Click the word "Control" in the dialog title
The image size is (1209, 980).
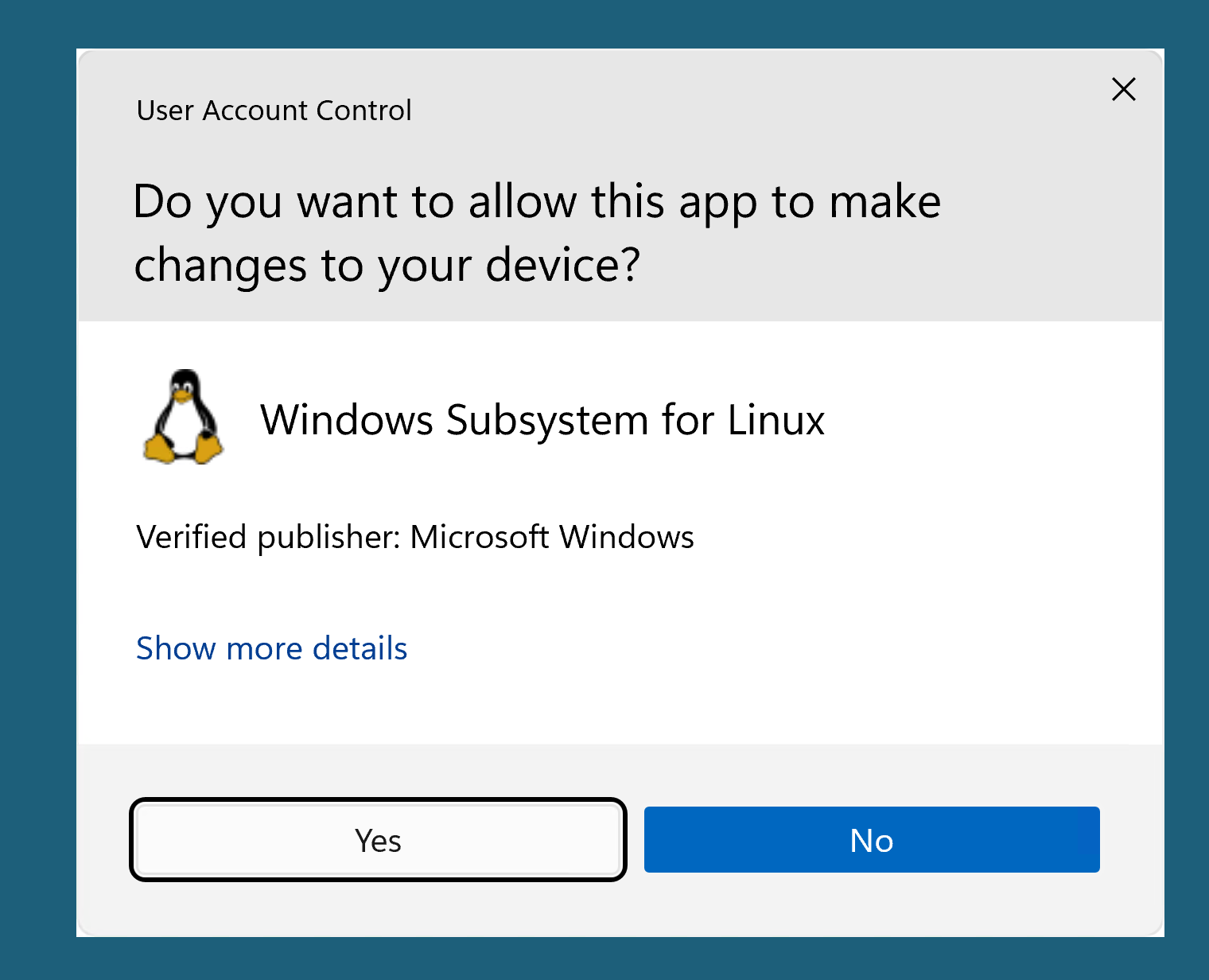pos(363,111)
